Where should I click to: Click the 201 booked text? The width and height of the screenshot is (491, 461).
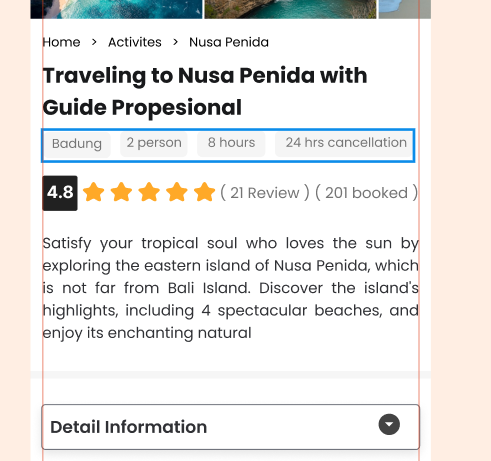click(x=366, y=193)
